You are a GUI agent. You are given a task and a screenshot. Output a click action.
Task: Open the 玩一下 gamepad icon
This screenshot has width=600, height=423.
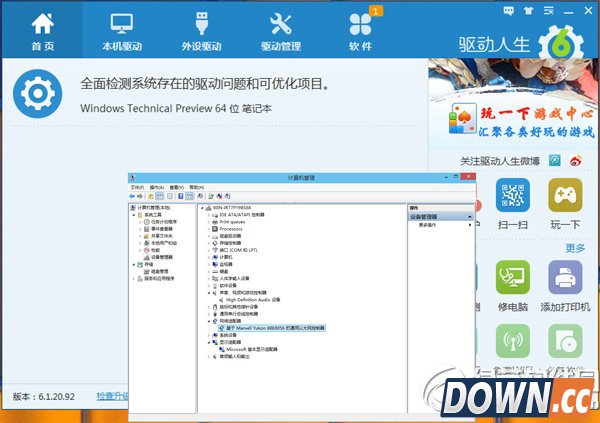565,195
